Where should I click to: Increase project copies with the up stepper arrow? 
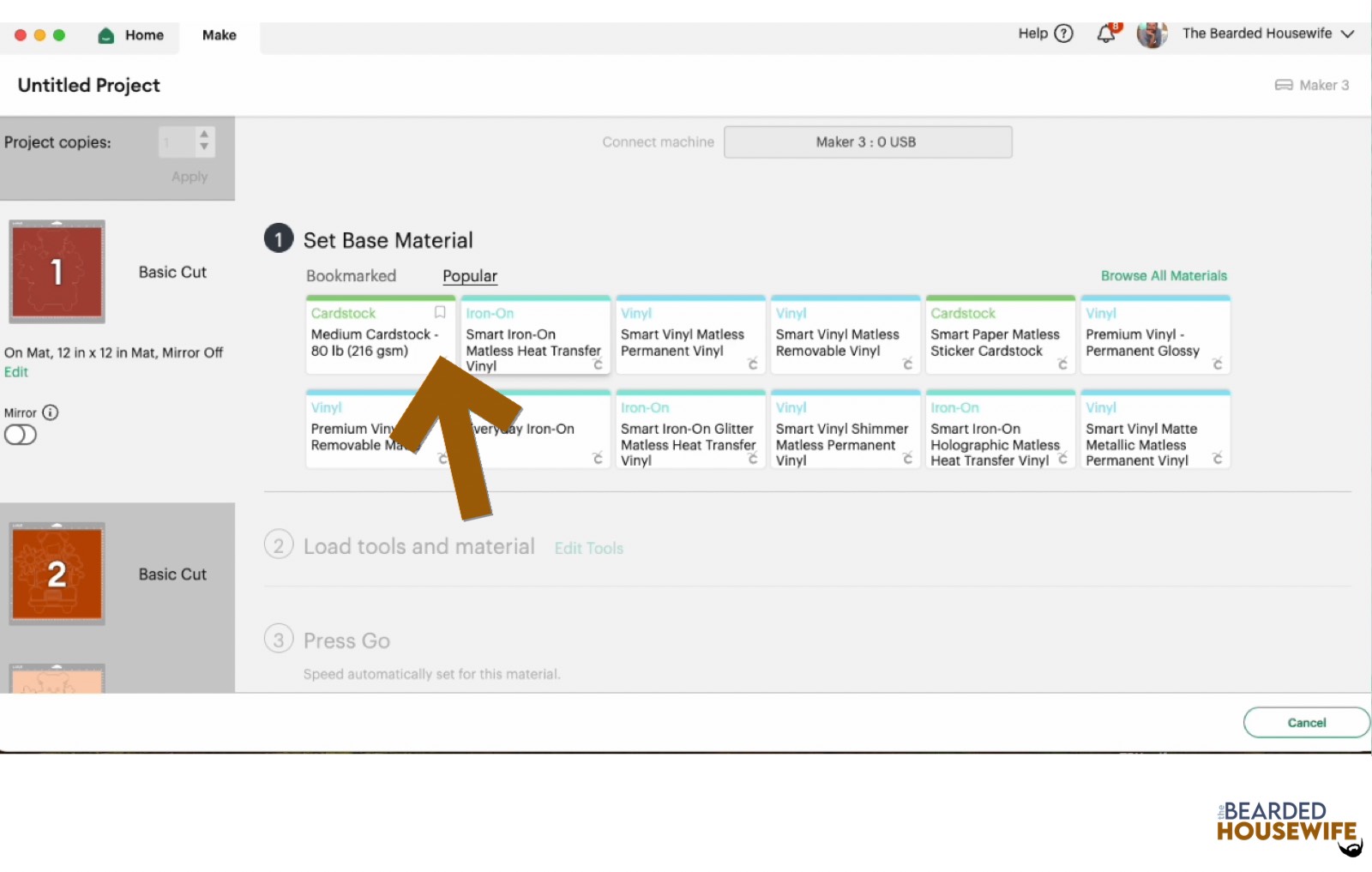(x=203, y=135)
